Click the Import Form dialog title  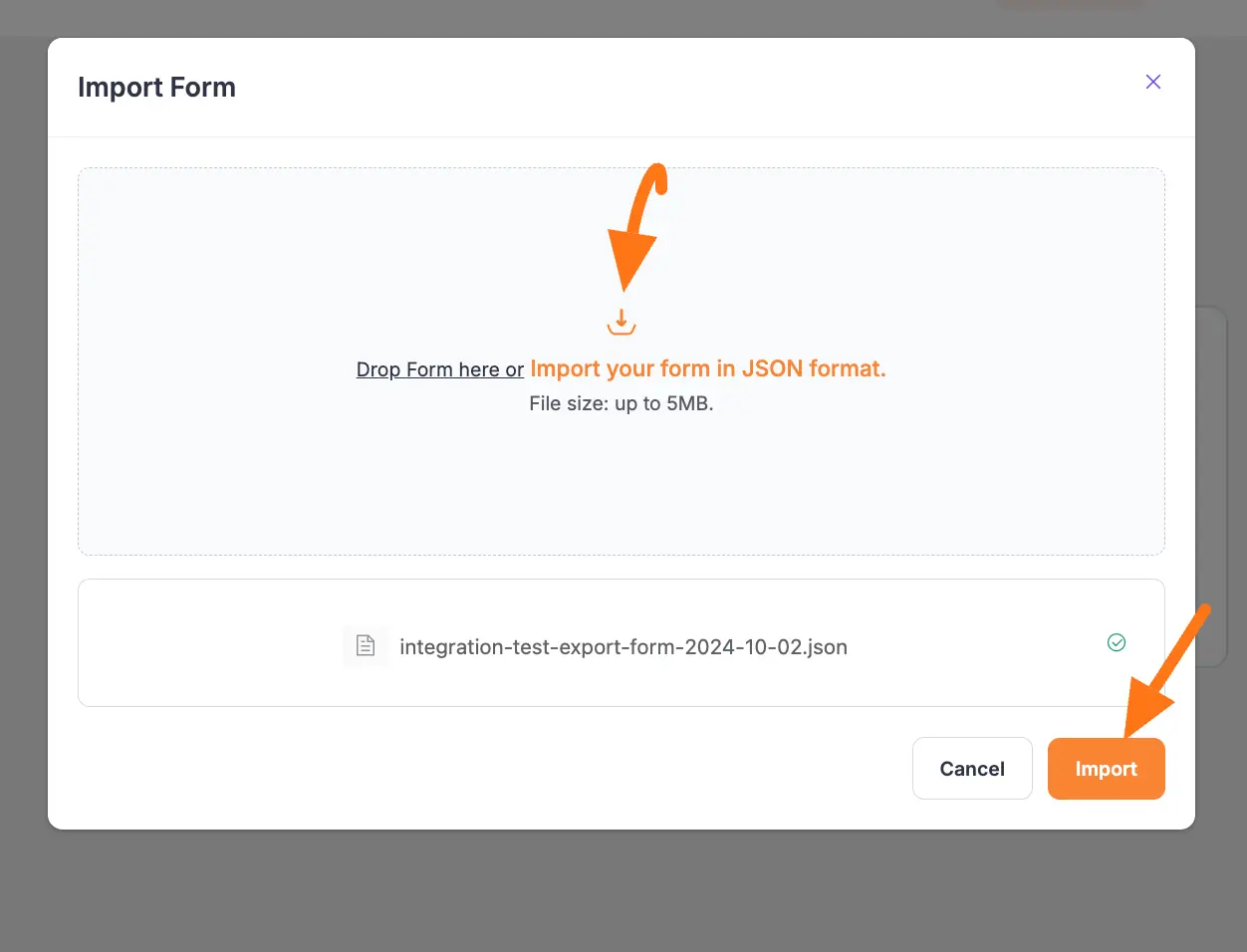coord(156,87)
